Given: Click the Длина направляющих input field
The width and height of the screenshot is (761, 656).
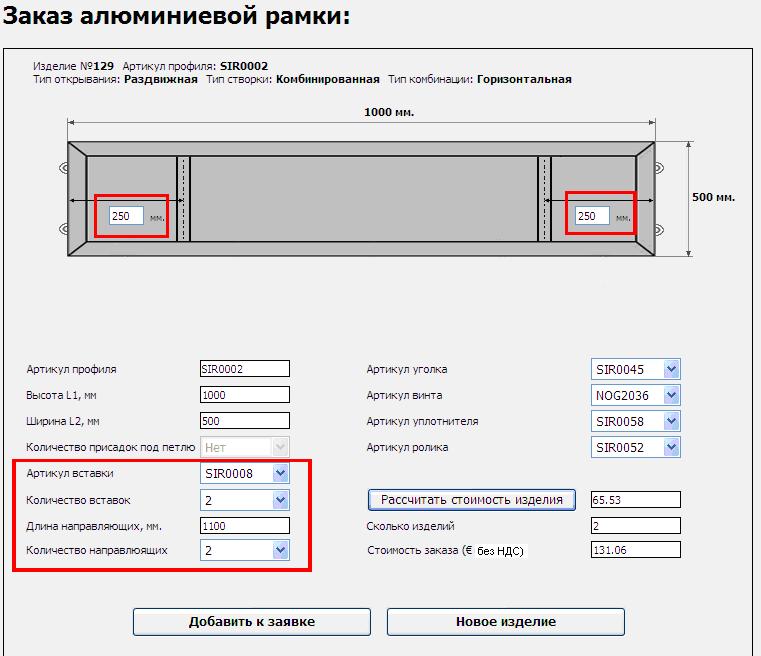Looking at the screenshot, I should point(244,525).
